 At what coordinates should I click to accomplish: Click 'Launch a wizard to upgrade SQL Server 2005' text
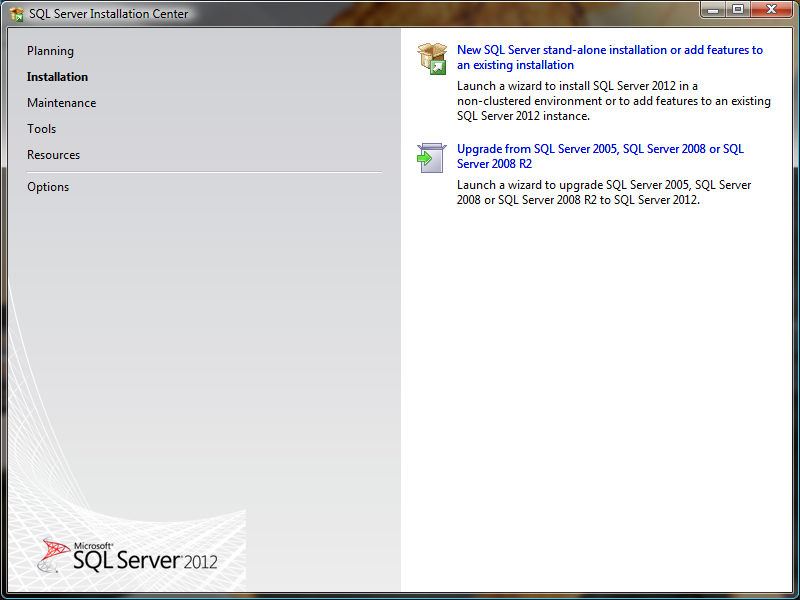(604, 192)
